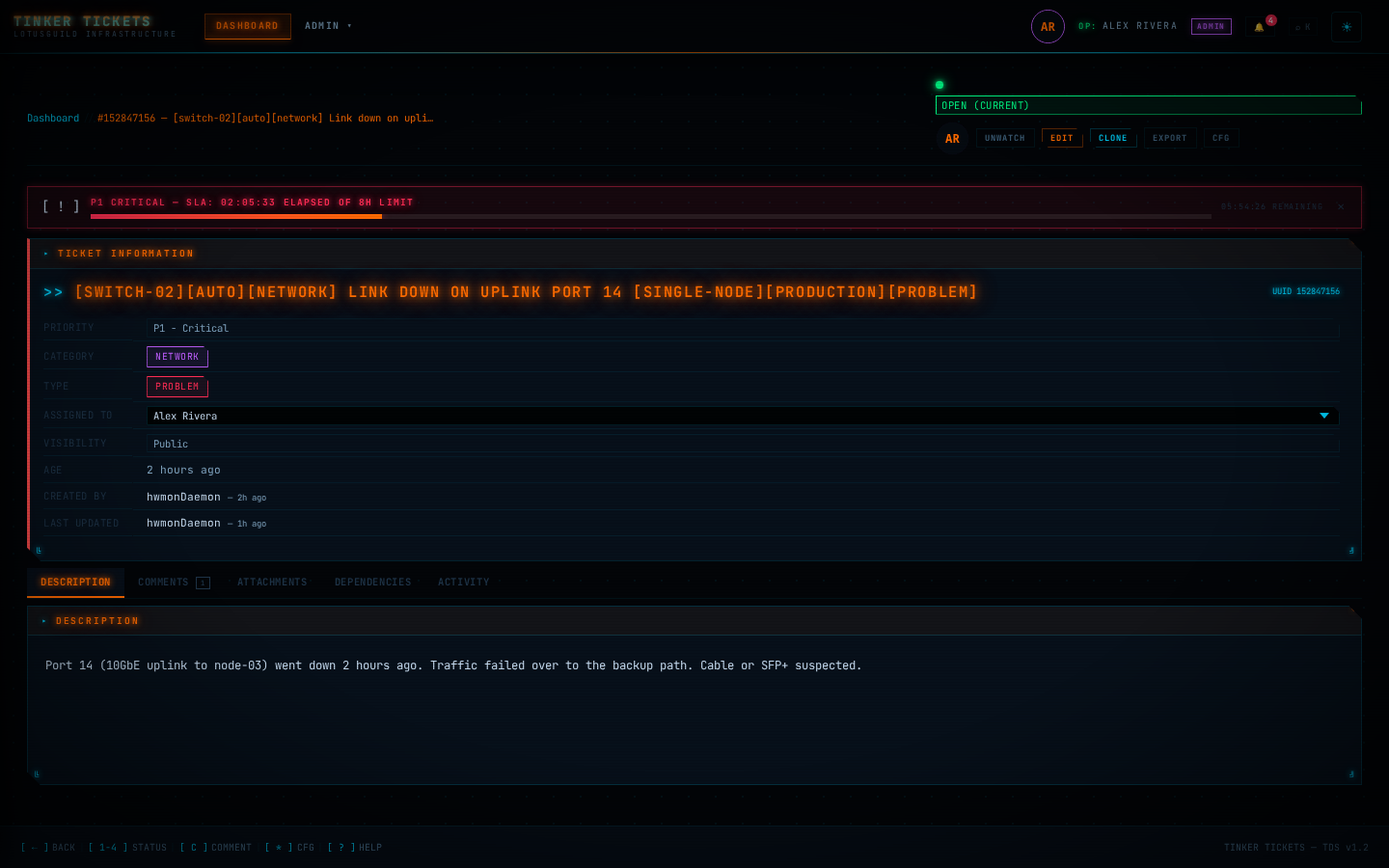Click the Visibility Public field

tap(743, 444)
